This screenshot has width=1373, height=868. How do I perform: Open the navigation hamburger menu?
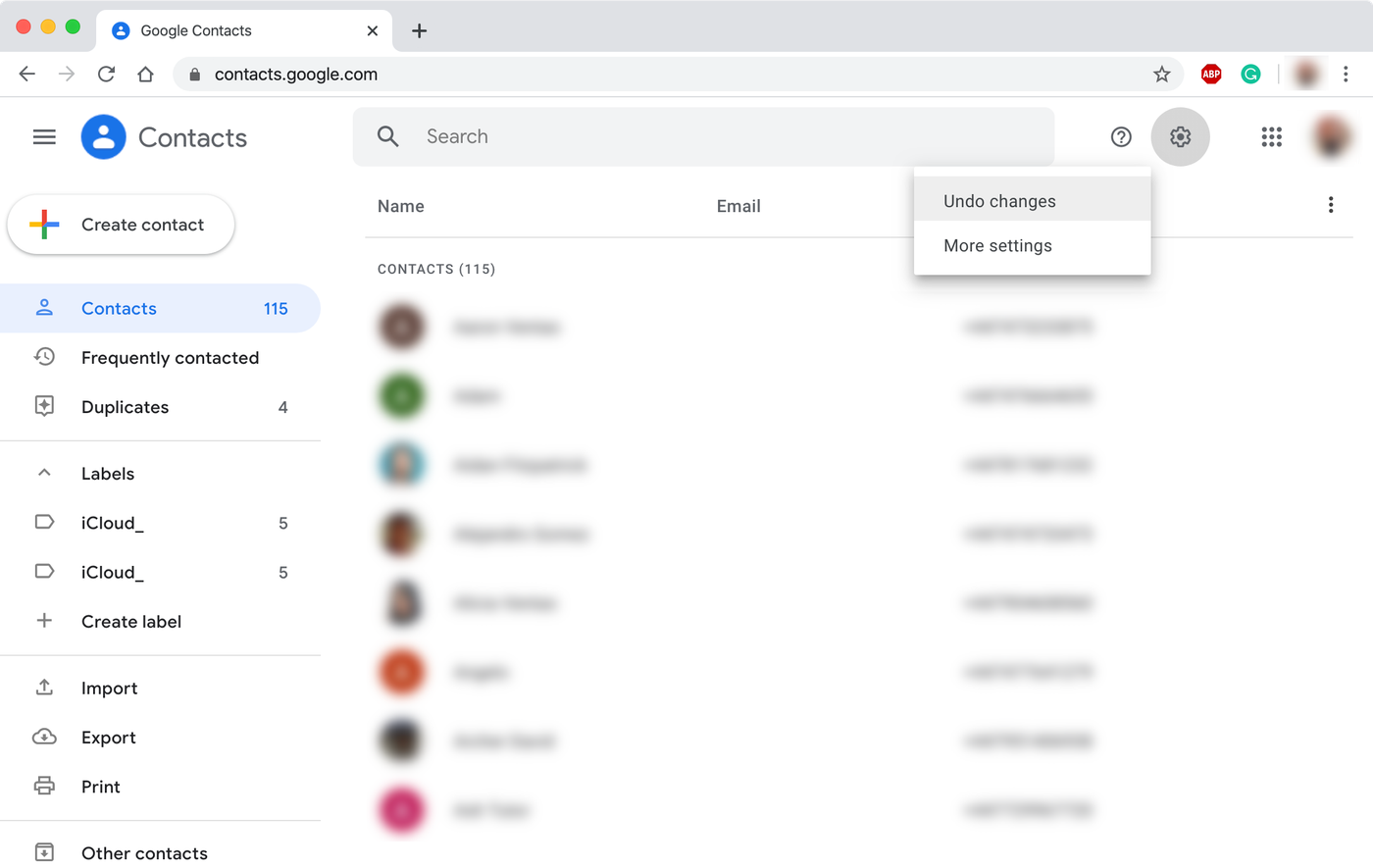coord(44,137)
